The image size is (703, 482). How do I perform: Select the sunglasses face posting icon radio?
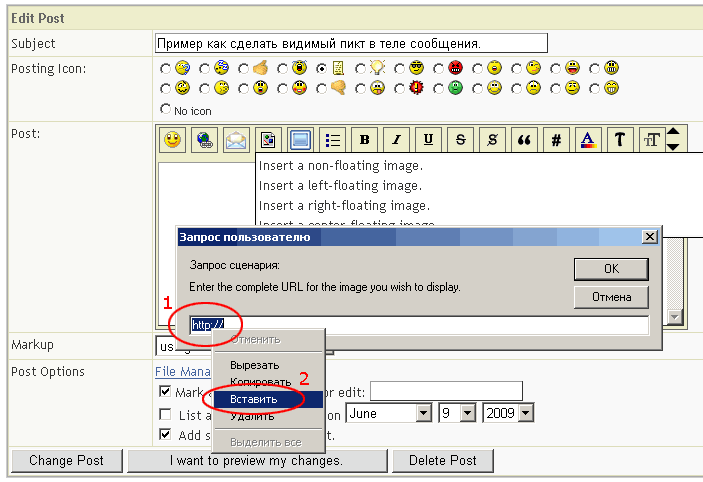(399, 69)
